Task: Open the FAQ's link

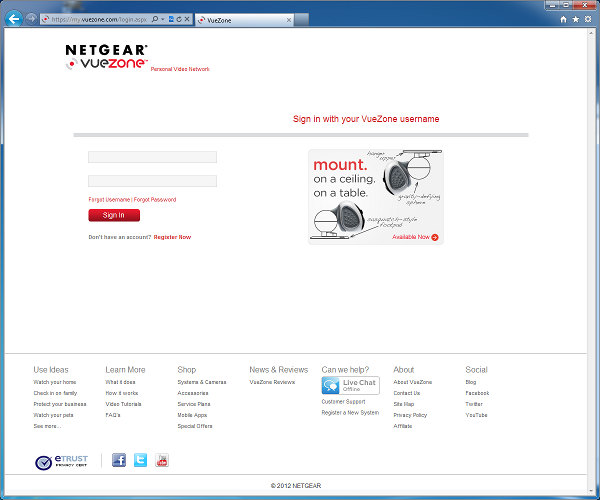Action: [113, 415]
